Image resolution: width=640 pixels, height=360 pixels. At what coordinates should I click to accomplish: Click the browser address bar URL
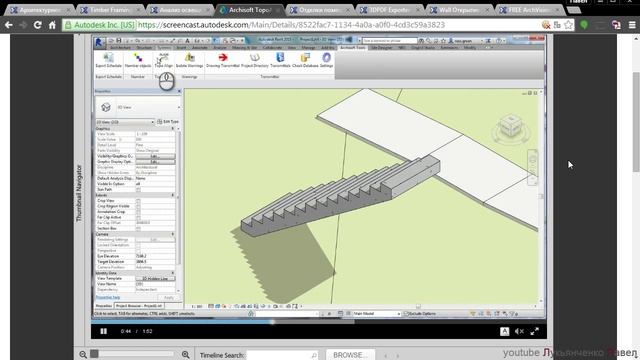(x=291, y=25)
